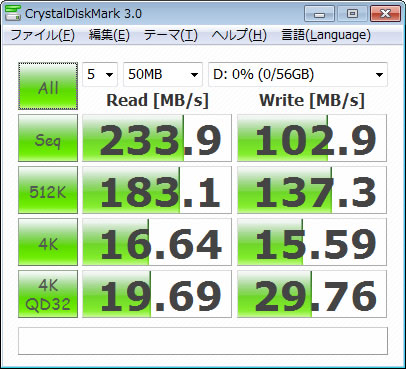Start the 4K QD32 benchmark test

[48, 294]
